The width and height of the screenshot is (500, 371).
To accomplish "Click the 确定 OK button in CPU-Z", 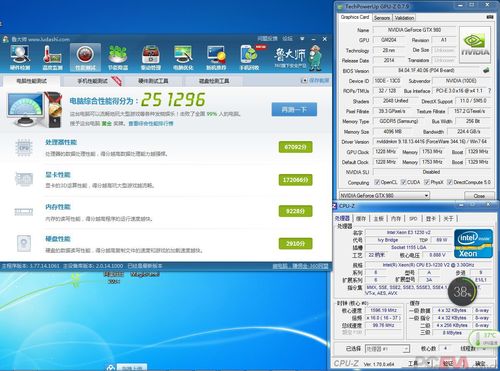I will pos(480,363).
